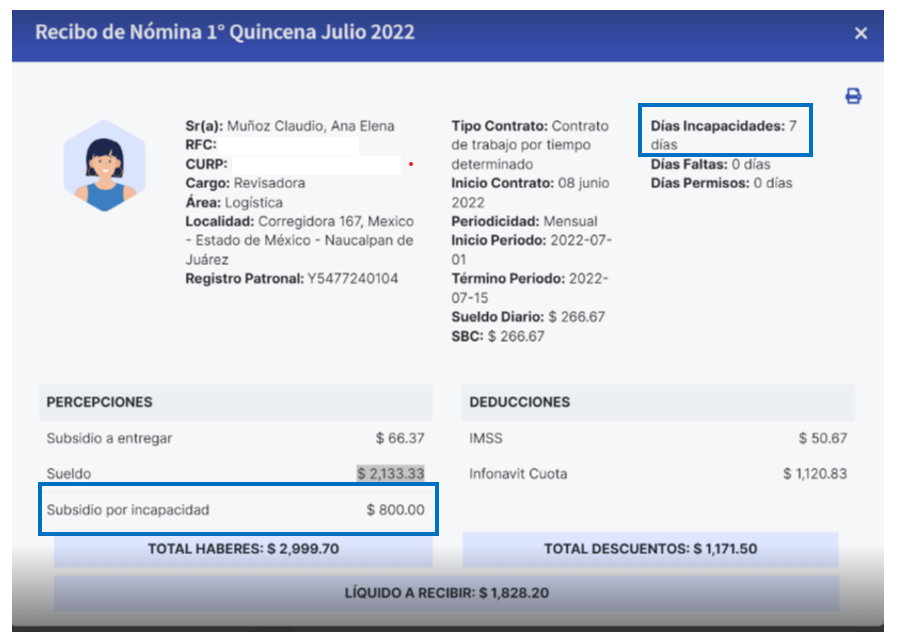Click the redacted RFC value field

tap(288, 145)
